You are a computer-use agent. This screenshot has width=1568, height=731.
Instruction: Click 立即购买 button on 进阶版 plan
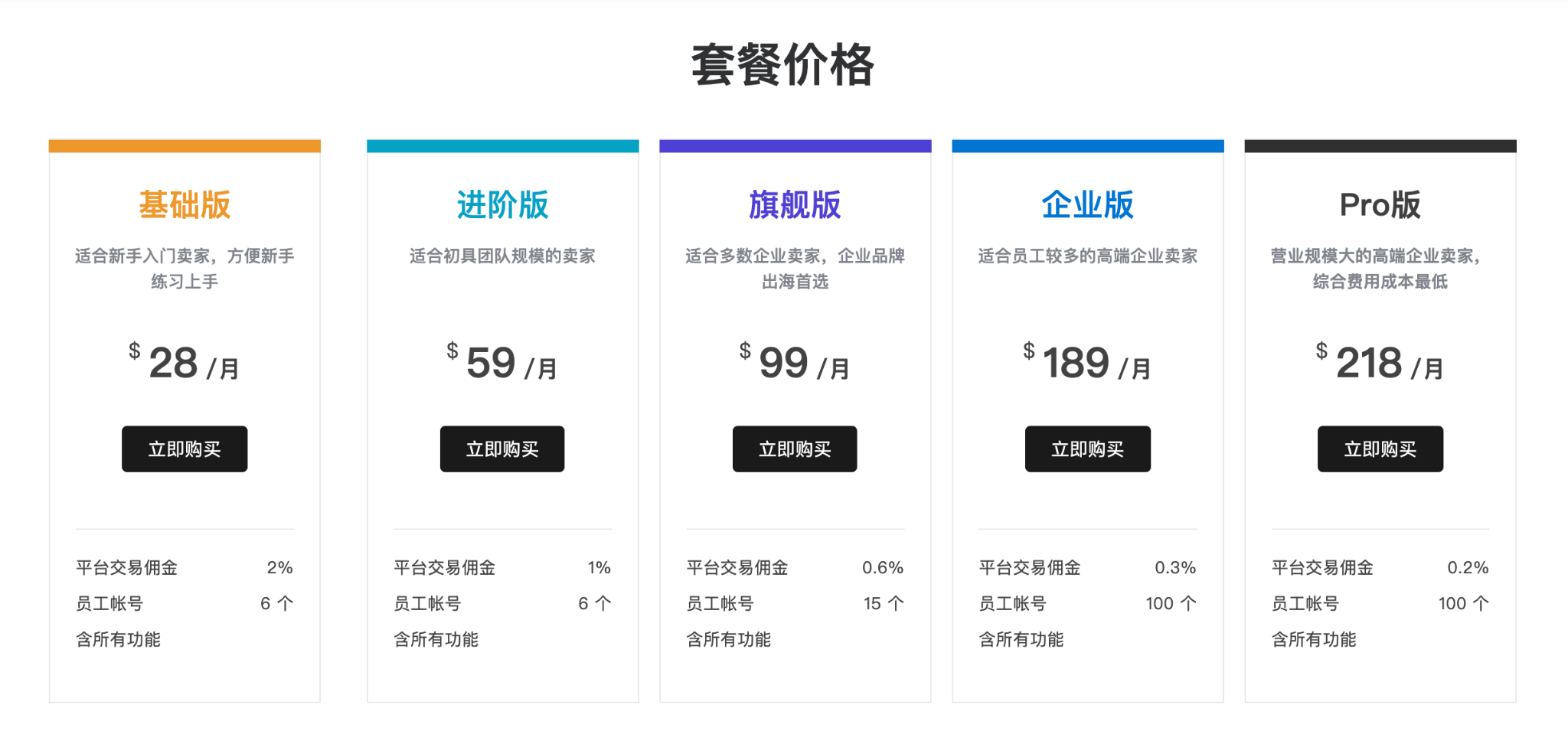coord(502,449)
